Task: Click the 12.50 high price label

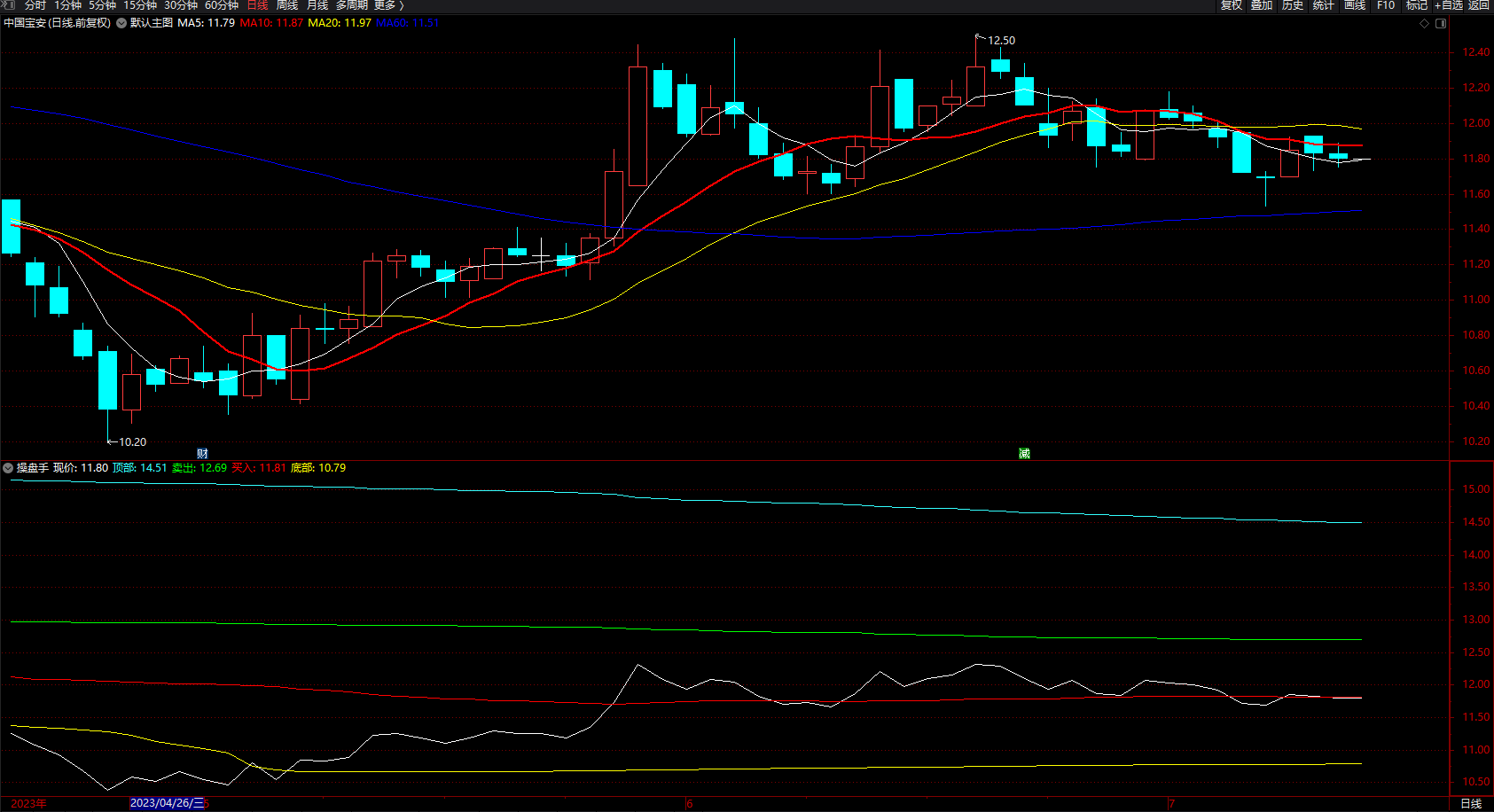Action: pyautogui.click(x=1002, y=41)
